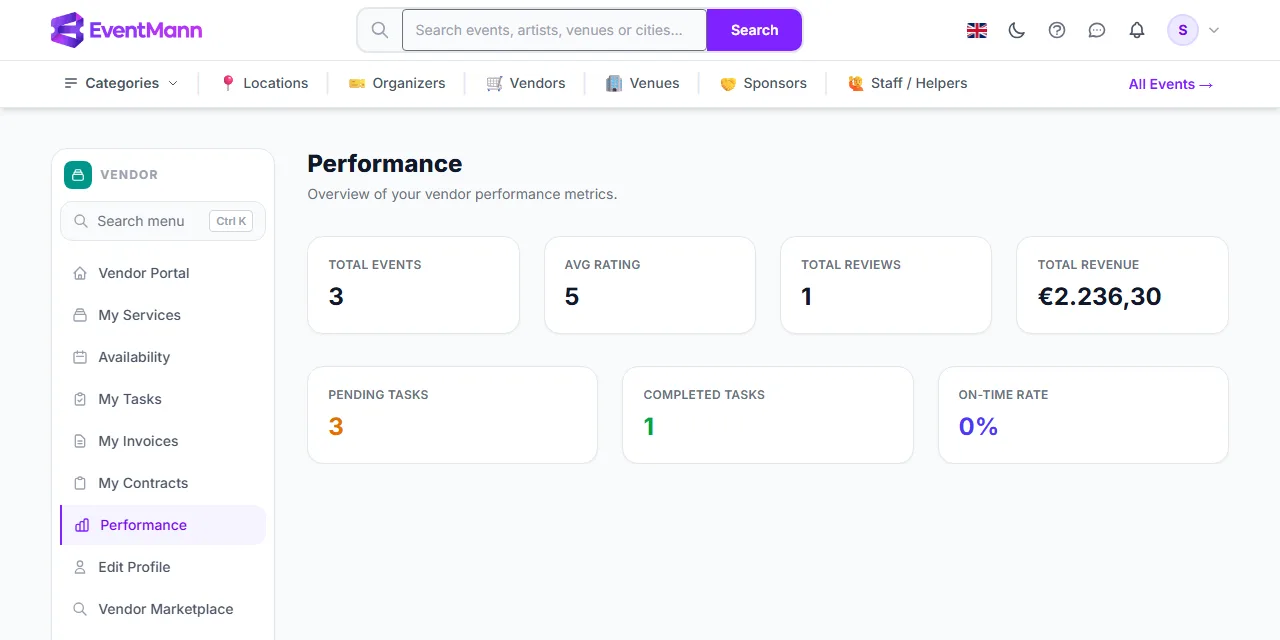Click the icon beside My Contracts
The image size is (1280, 640).
pyautogui.click(x=80, y=483)
